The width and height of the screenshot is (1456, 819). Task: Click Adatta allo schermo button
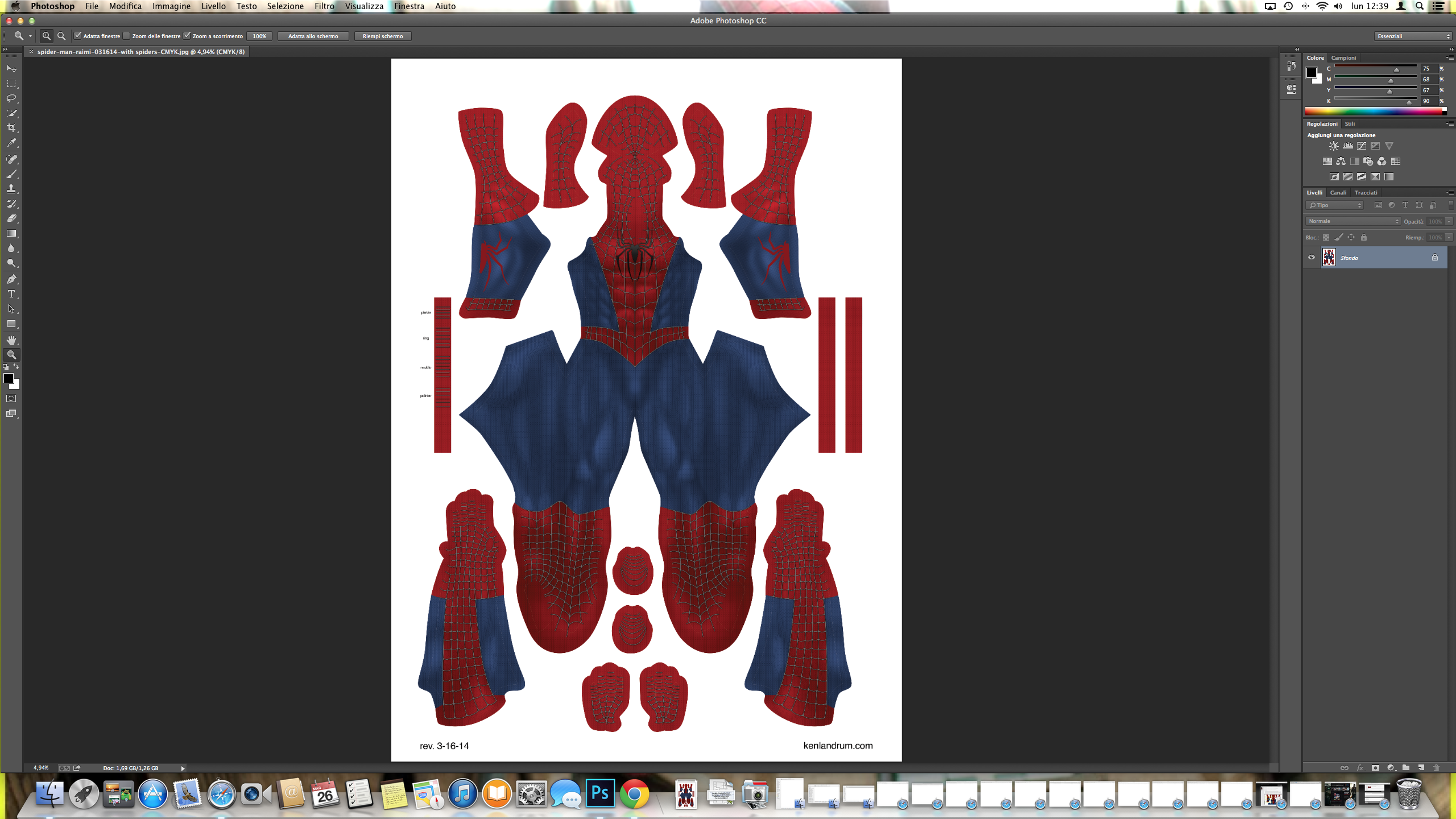point(313,36)
